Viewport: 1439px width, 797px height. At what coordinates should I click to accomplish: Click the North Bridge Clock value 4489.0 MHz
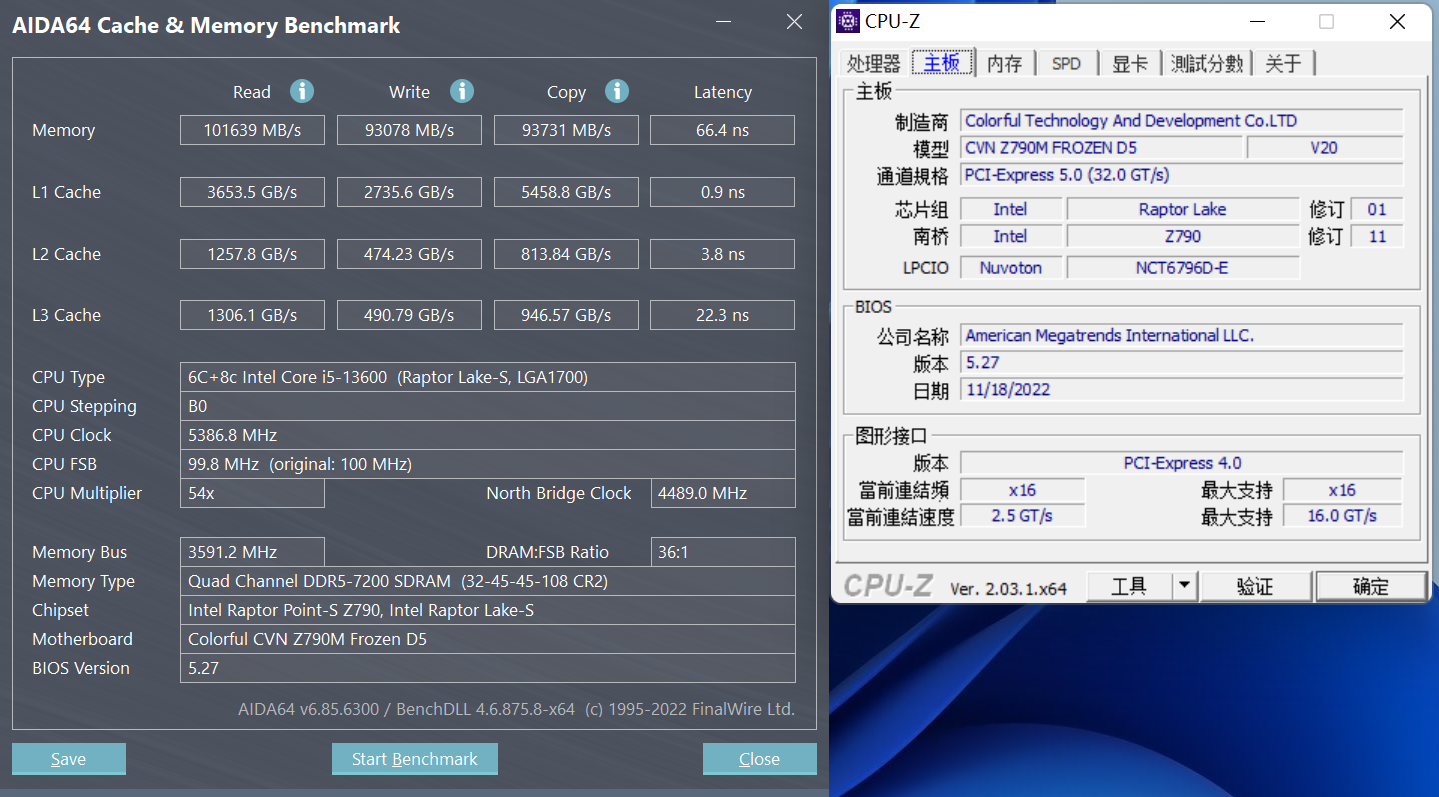point(723,493)
